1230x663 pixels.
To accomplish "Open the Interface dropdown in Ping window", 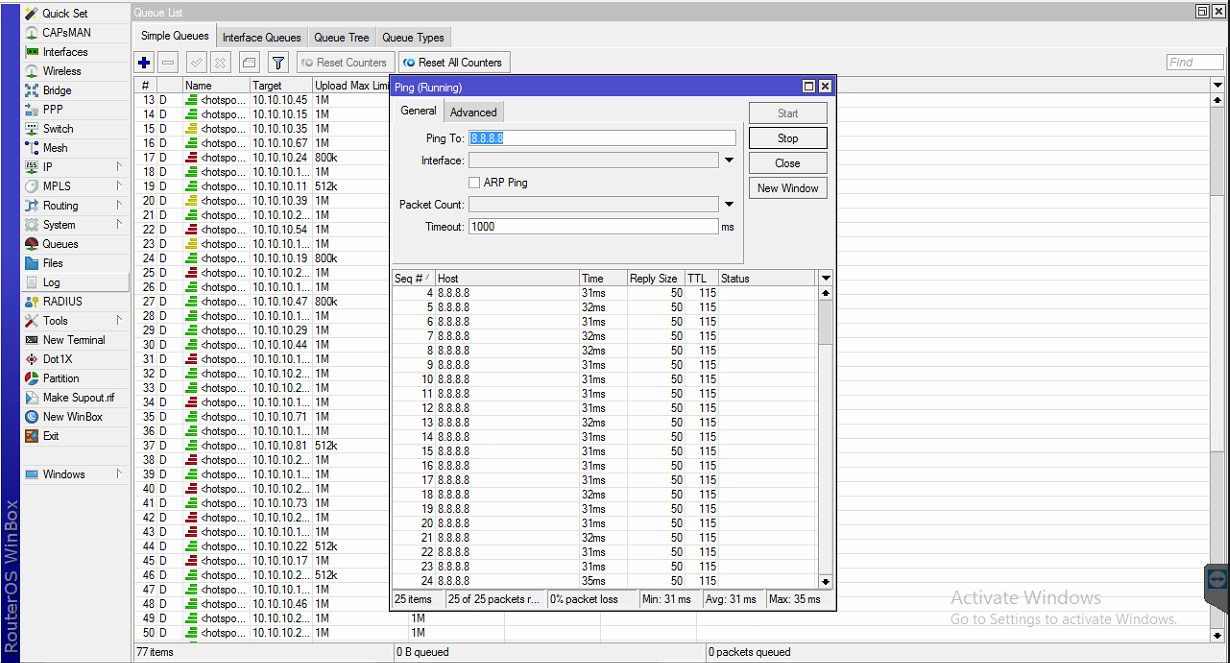I will (729, 160).
